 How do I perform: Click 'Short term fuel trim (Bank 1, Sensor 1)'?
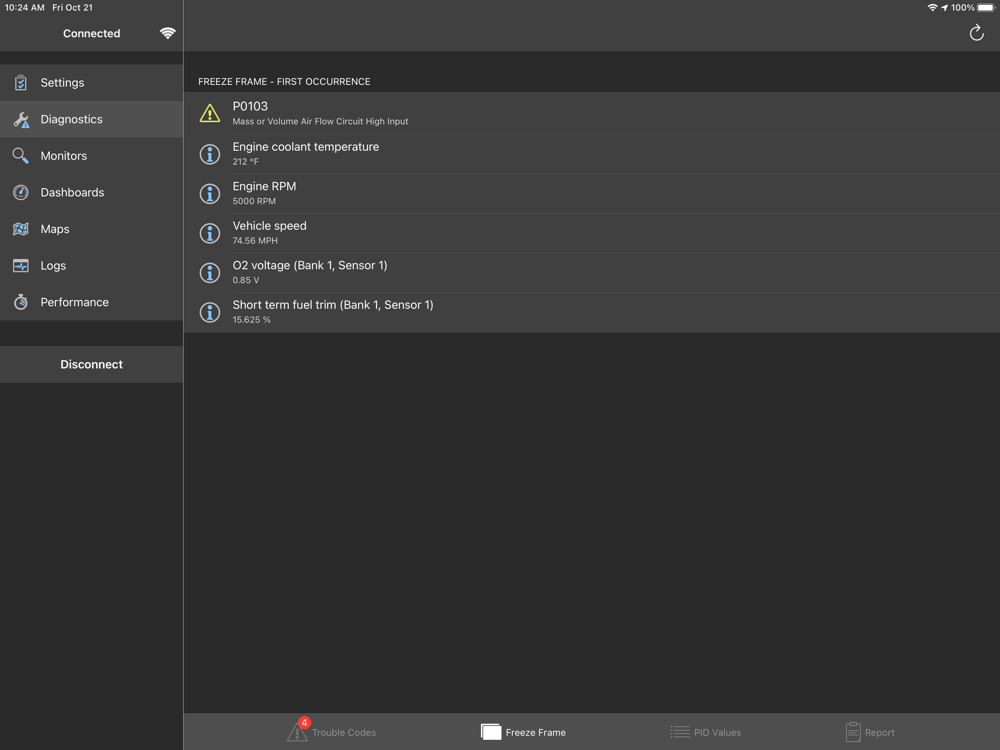(x=333, y=305)
